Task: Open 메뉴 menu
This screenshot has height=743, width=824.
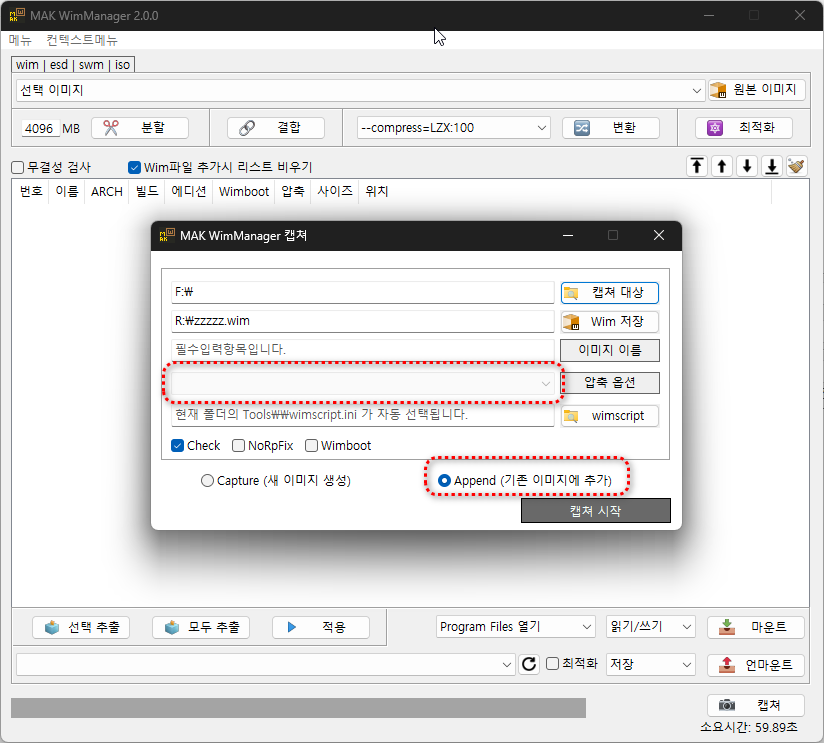Action: click(x=20, y=40)
